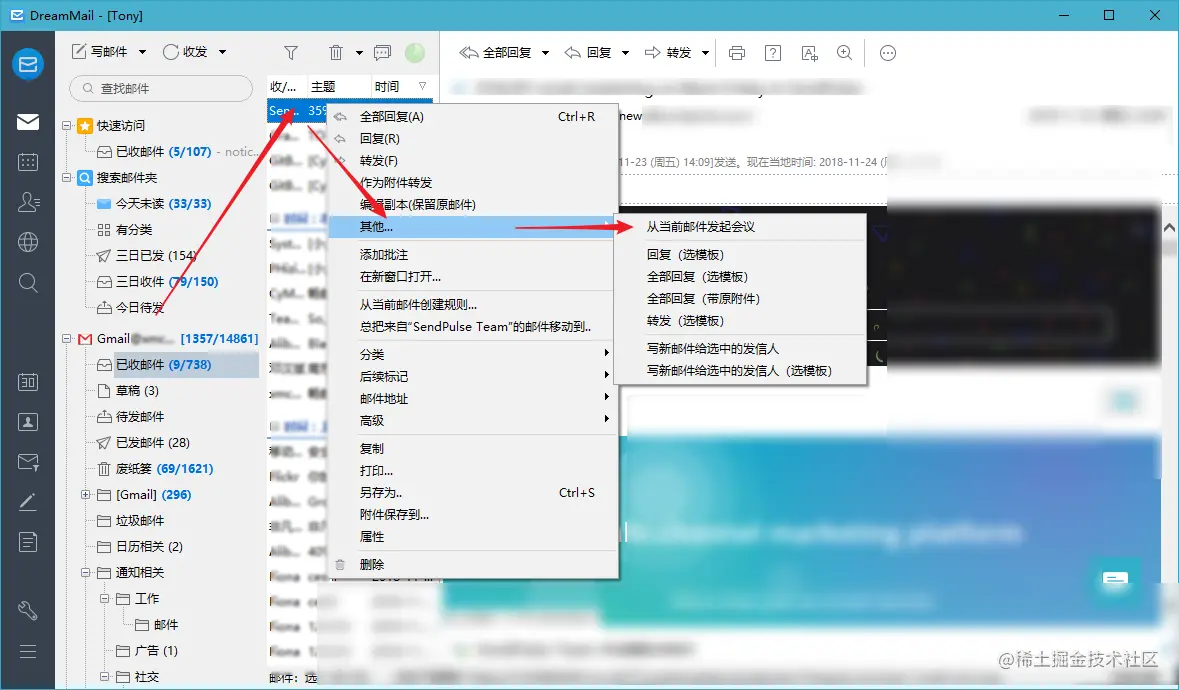Click the 收发 send/receive button
This screenshot has height=690, width=1179.
point(185,52)
